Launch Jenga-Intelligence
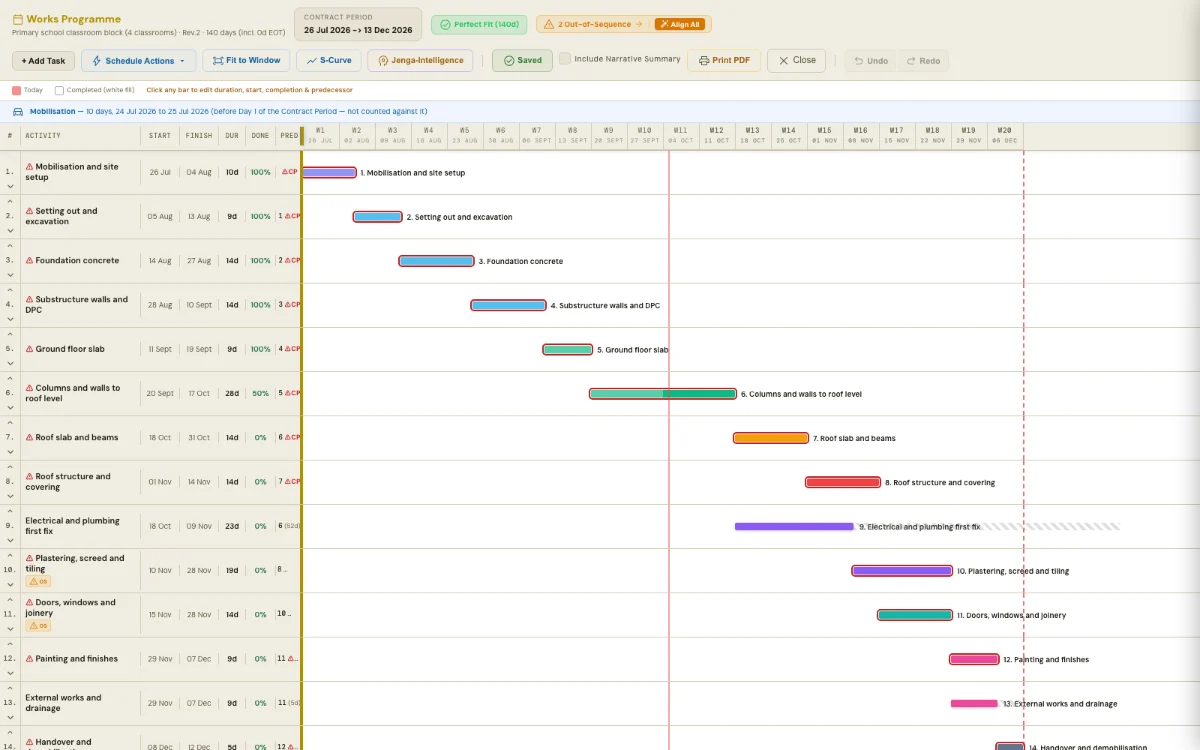The width and height of the screenshot is (1200, 750). coord(421,61)
